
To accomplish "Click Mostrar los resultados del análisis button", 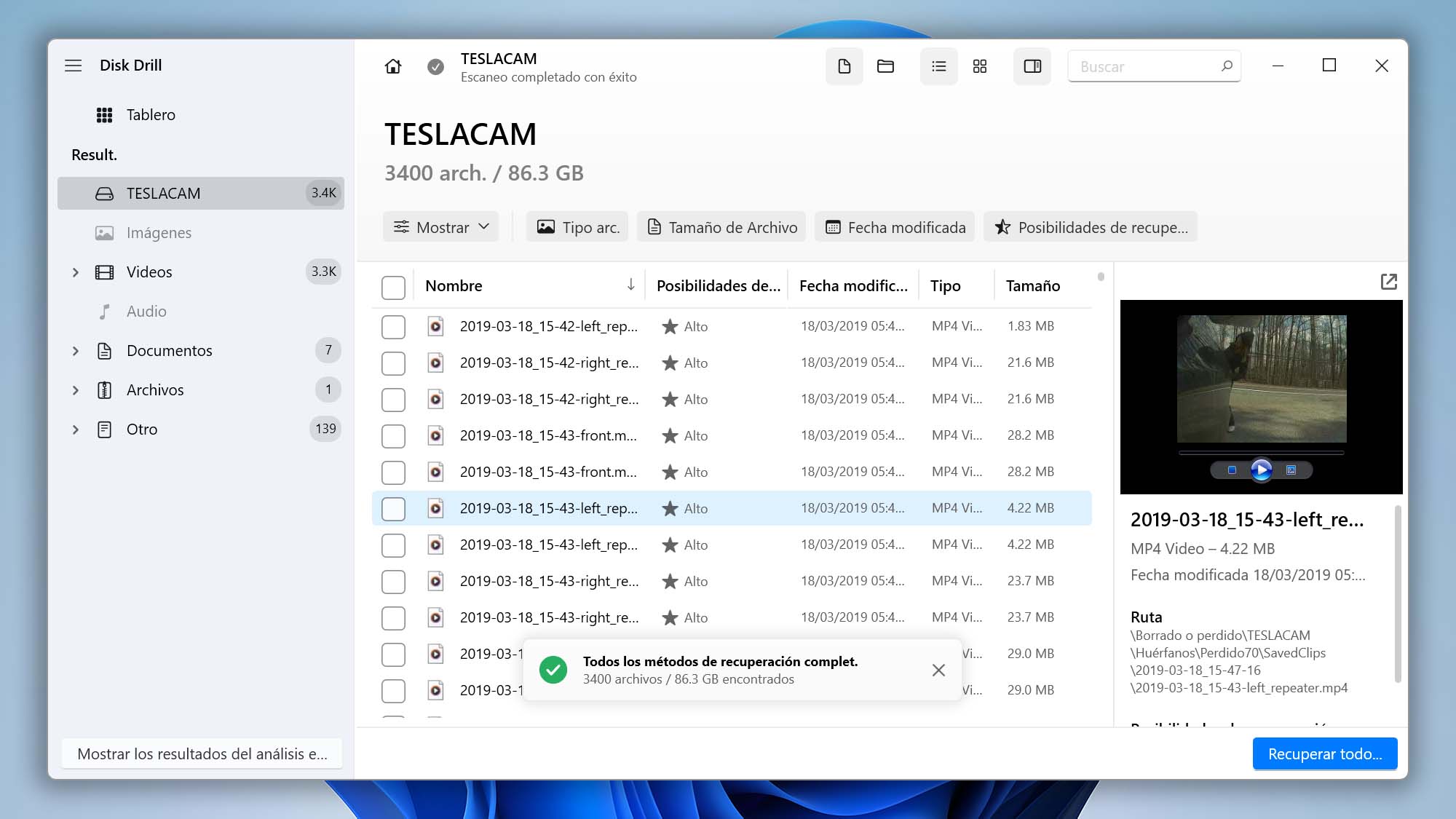I will point(202,754).
